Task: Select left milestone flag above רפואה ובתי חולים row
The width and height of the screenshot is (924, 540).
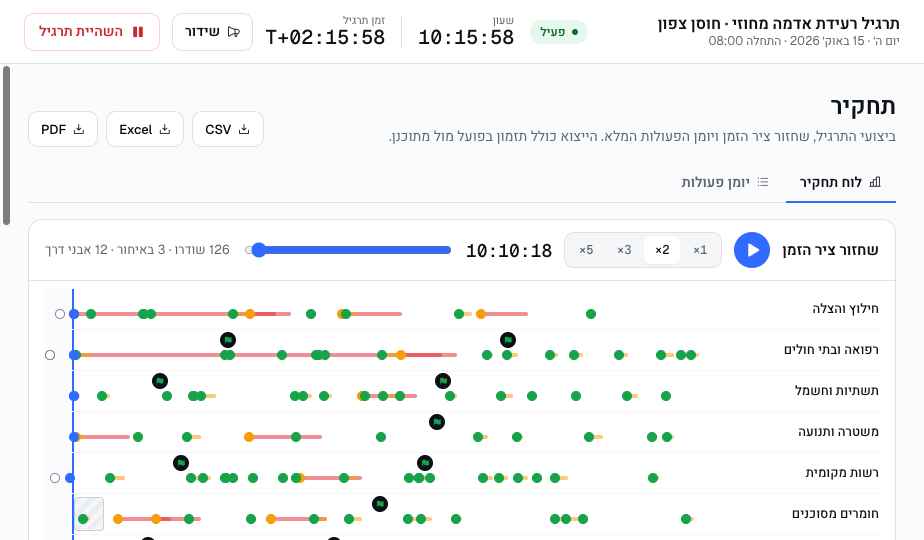Action: click(x=227, y=340)
